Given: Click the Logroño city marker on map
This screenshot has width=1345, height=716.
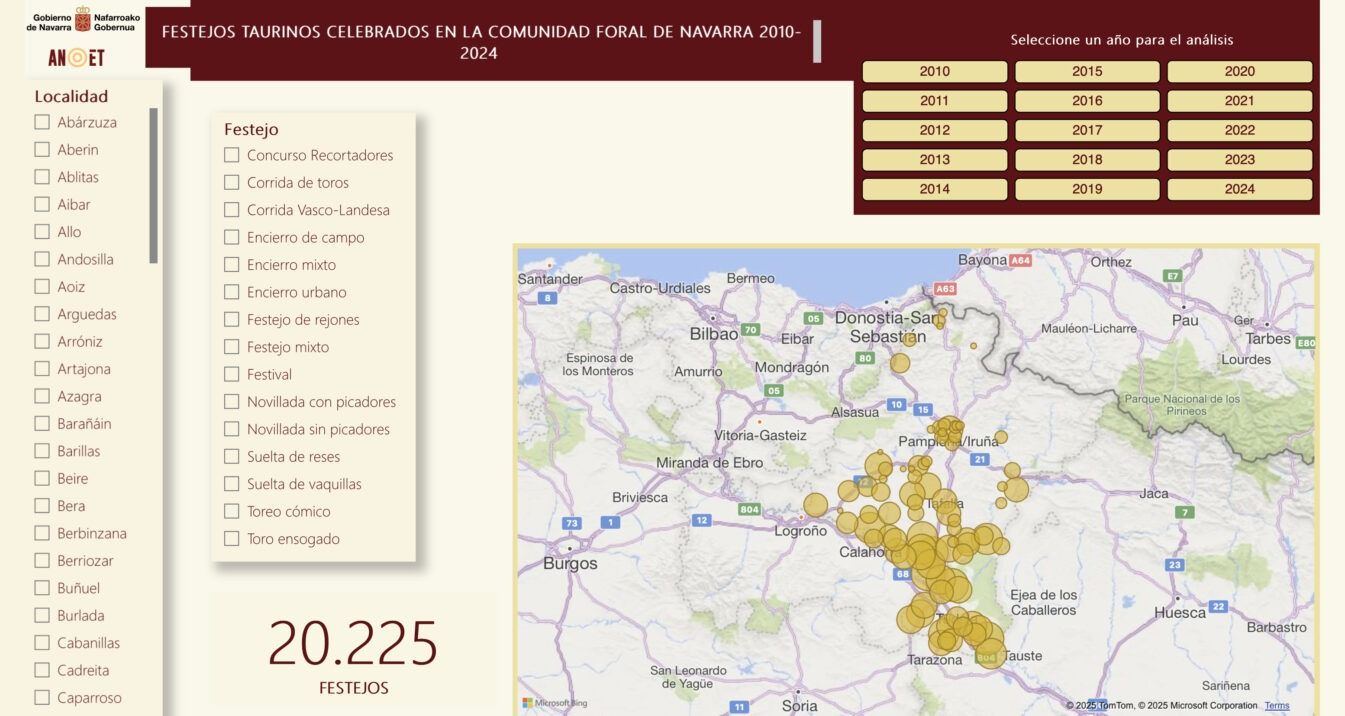Looking at the screenshot, I should pyautogui.click(x=801, y=517).
